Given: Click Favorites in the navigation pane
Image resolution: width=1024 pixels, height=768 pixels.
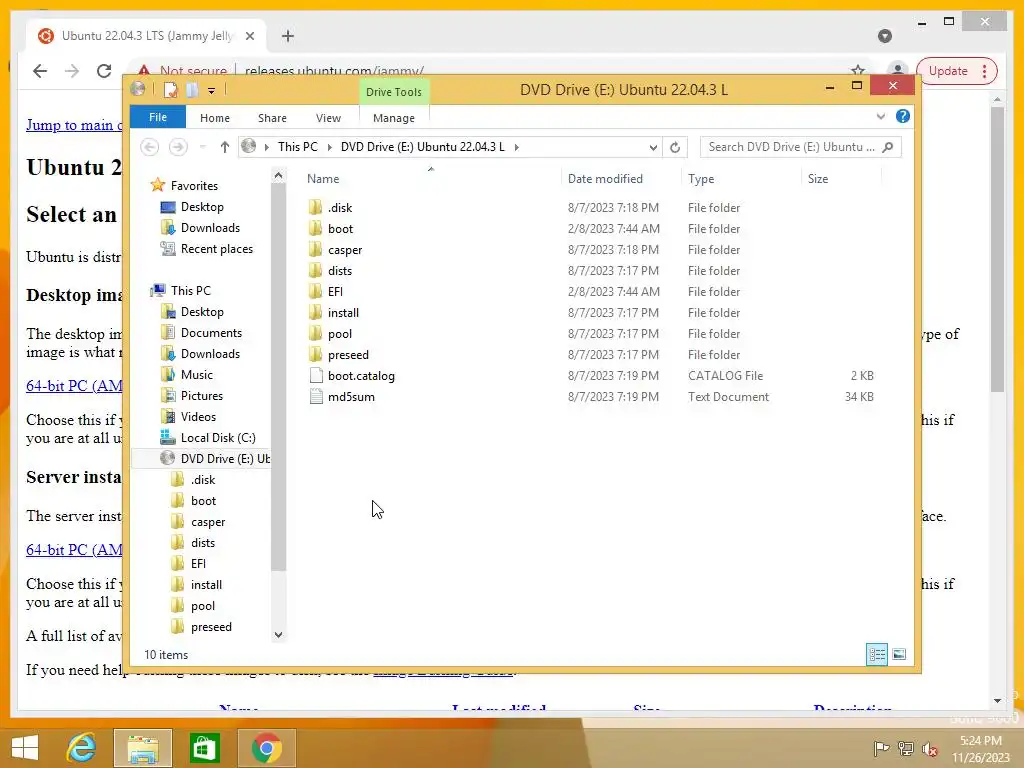Looking at the screenshot, I should point(194,186).
